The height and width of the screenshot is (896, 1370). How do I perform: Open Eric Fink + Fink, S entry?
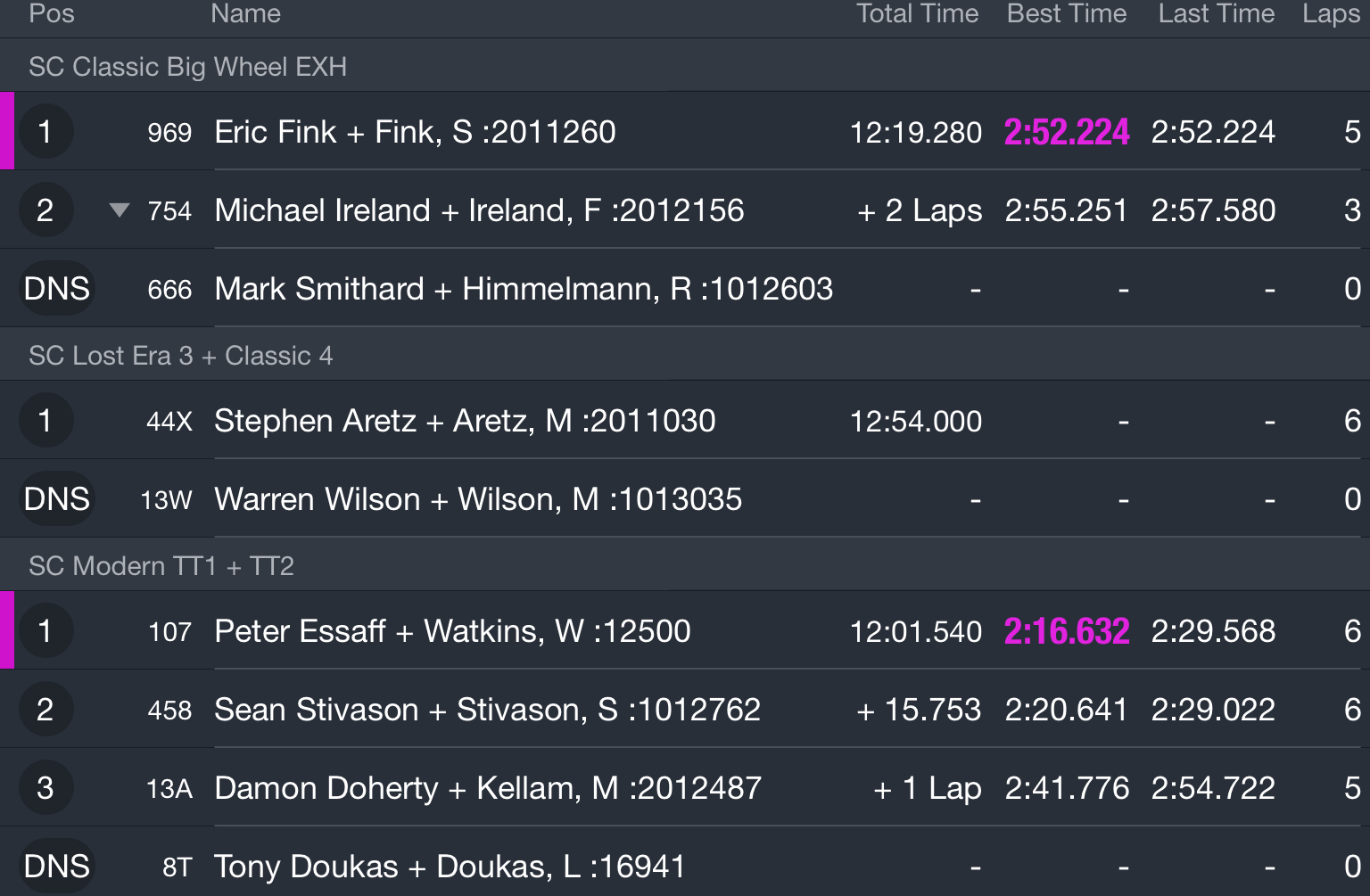point(685,132)
